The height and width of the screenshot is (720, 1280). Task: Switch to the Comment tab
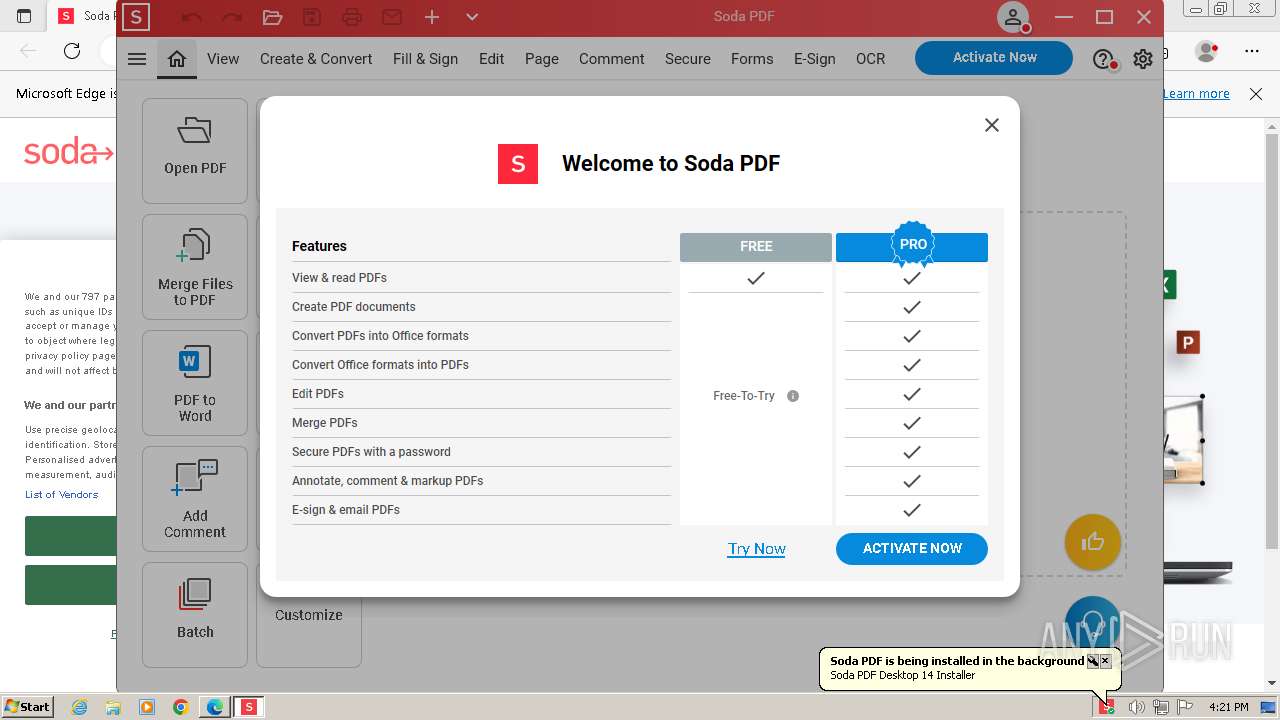point(611,59)
